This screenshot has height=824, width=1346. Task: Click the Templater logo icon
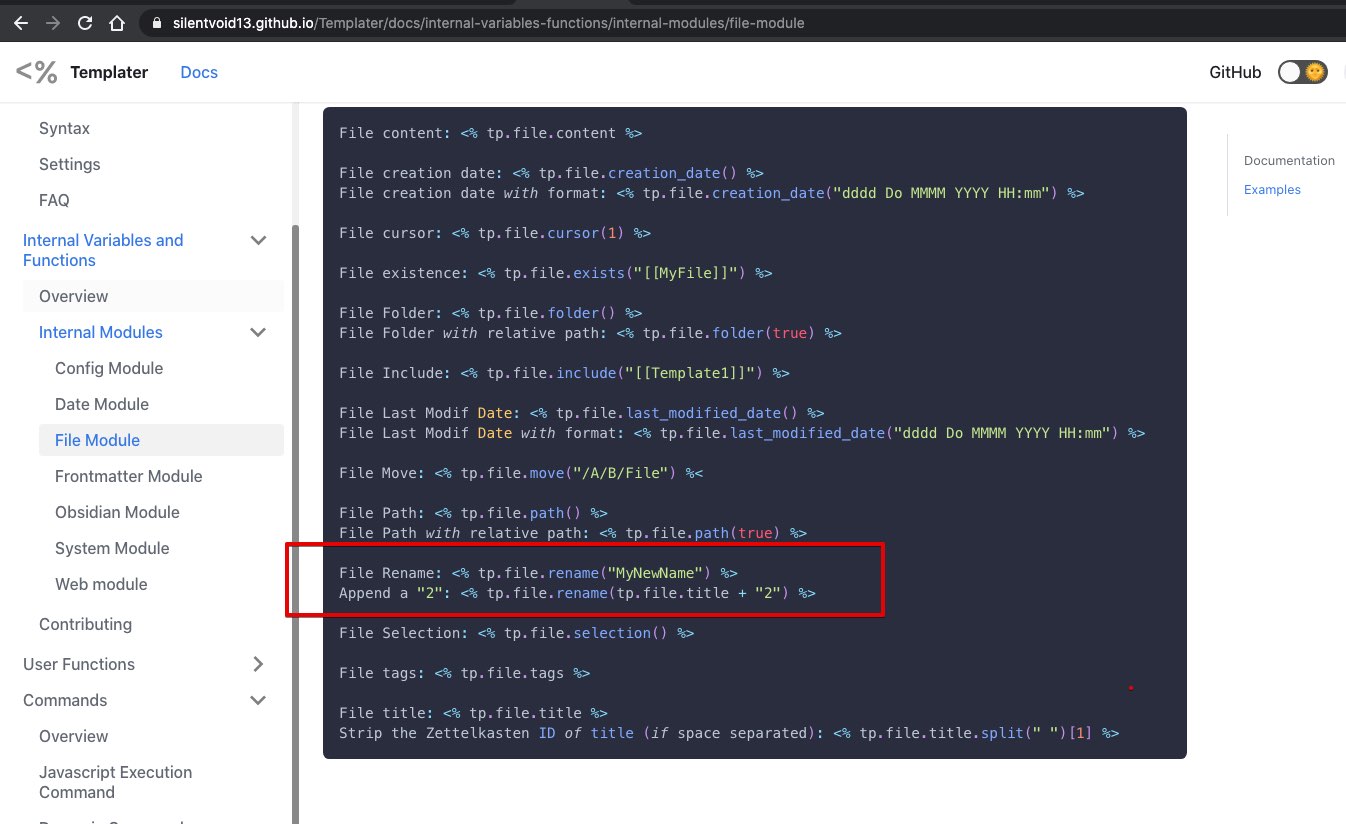pyautogui.click(x=35, y=71)
